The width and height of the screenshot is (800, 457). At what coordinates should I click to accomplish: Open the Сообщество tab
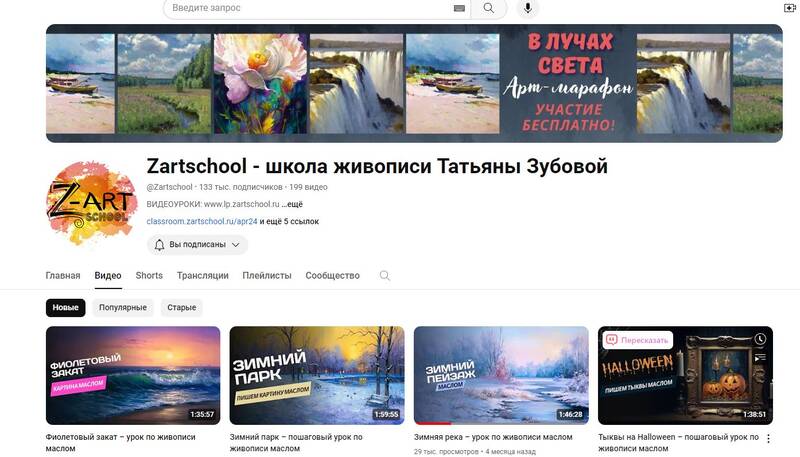pyautogui.click(x=333, y=276)
